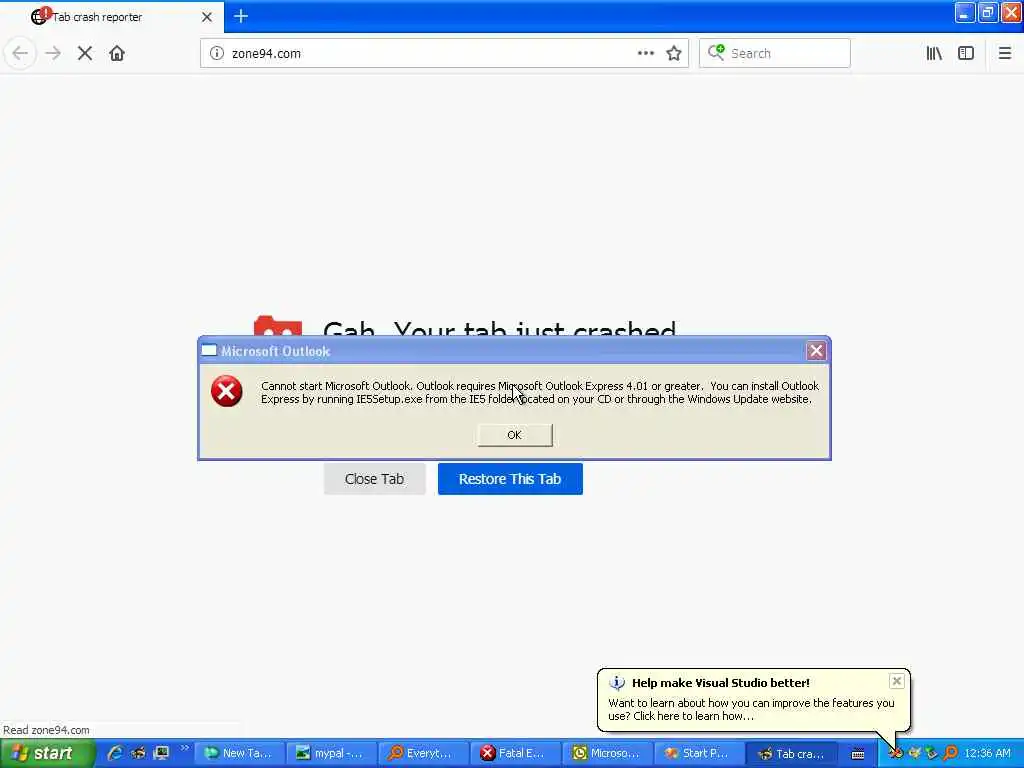This screenshot has width=1024, height=768.
Task: Bookmark this page with the star
Action: (x=674, y=54)
